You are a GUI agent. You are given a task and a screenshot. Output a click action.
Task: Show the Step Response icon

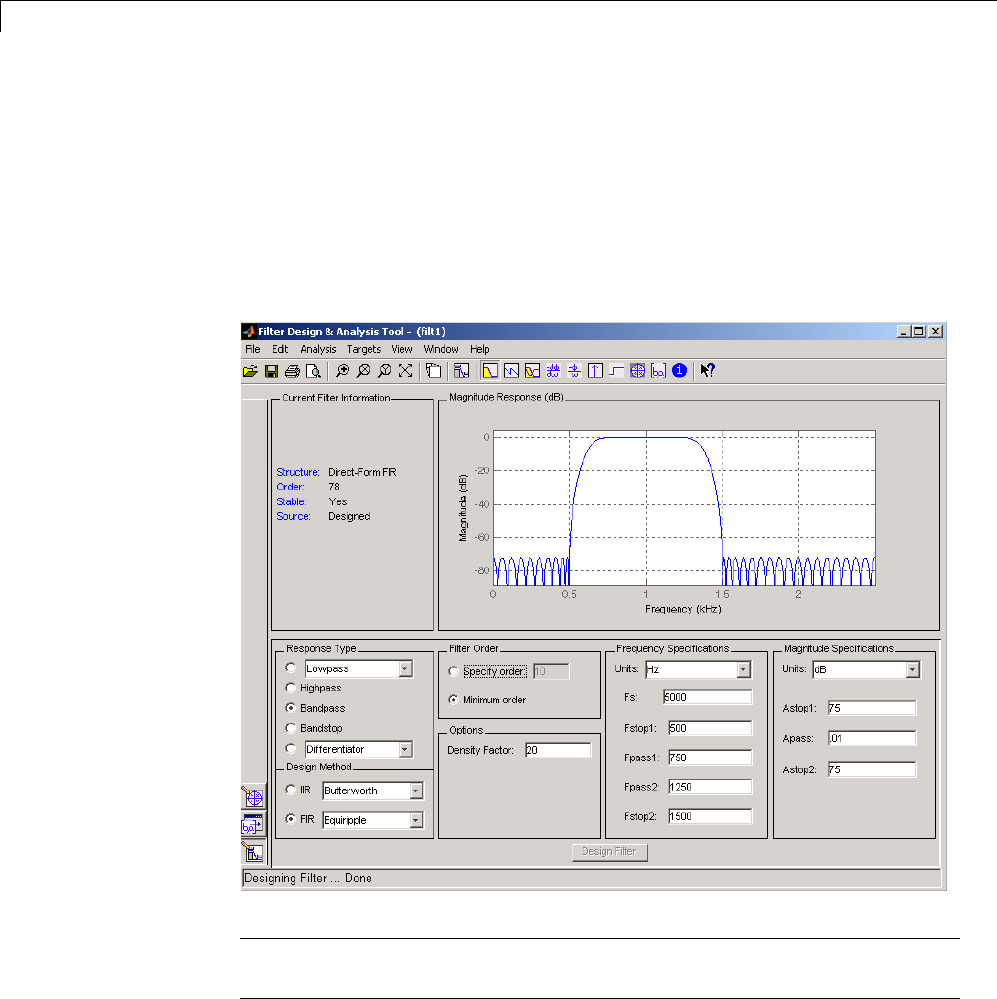(x=616, y=371)
